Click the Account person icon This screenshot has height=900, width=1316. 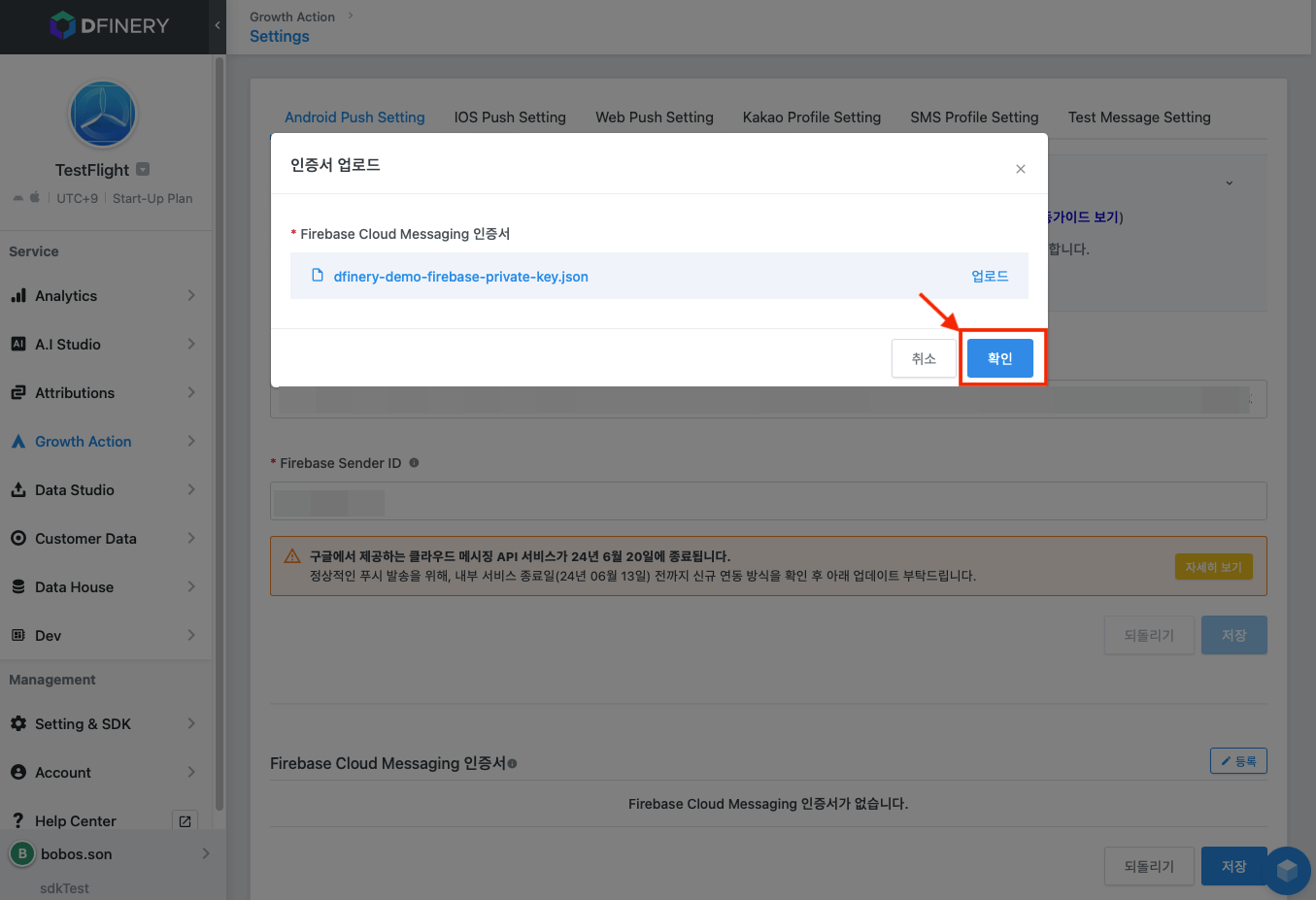pyautogui.click(x=18, y=772)
